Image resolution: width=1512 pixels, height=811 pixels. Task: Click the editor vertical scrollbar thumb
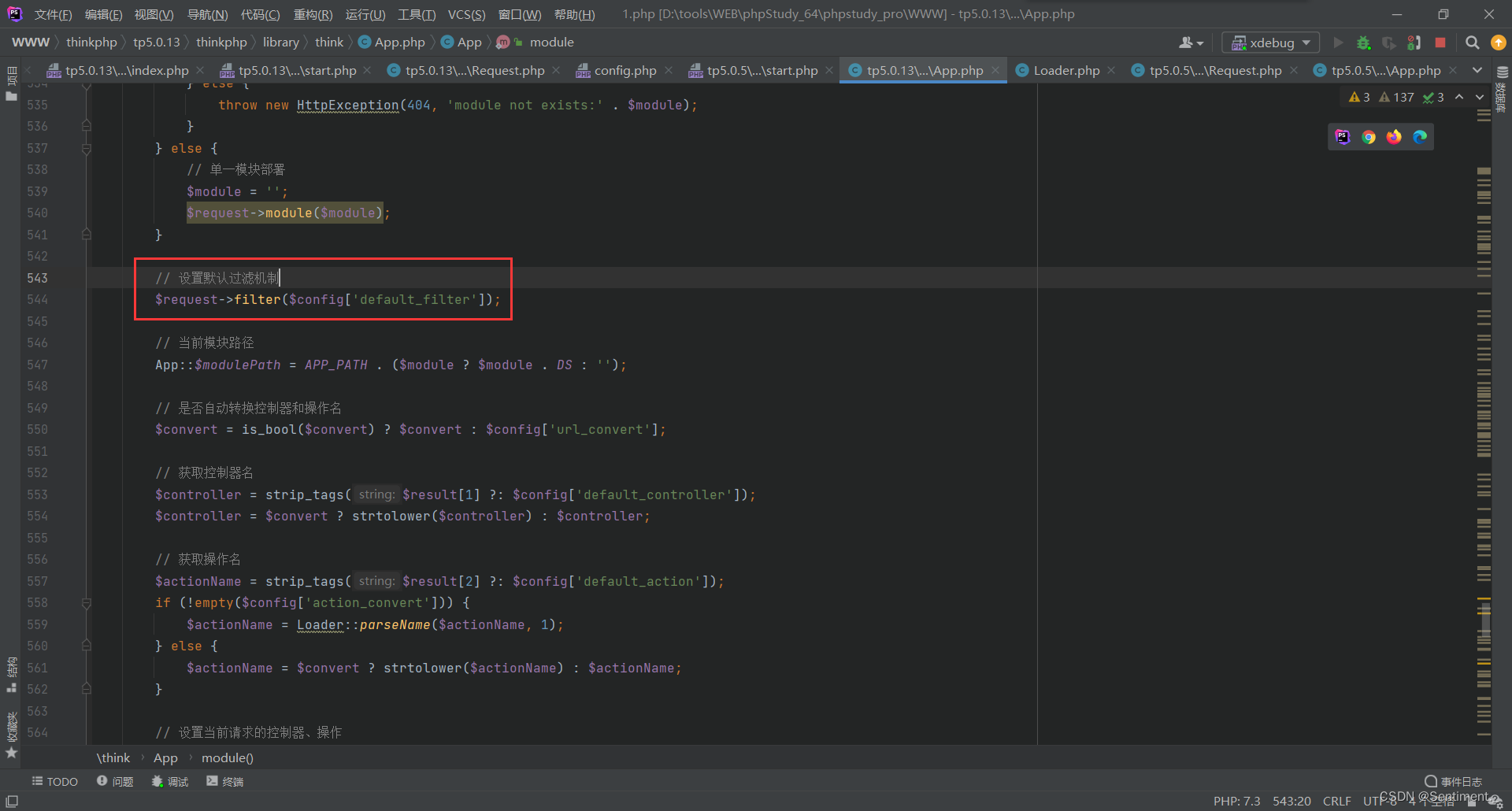click(x=1484, y=620)
